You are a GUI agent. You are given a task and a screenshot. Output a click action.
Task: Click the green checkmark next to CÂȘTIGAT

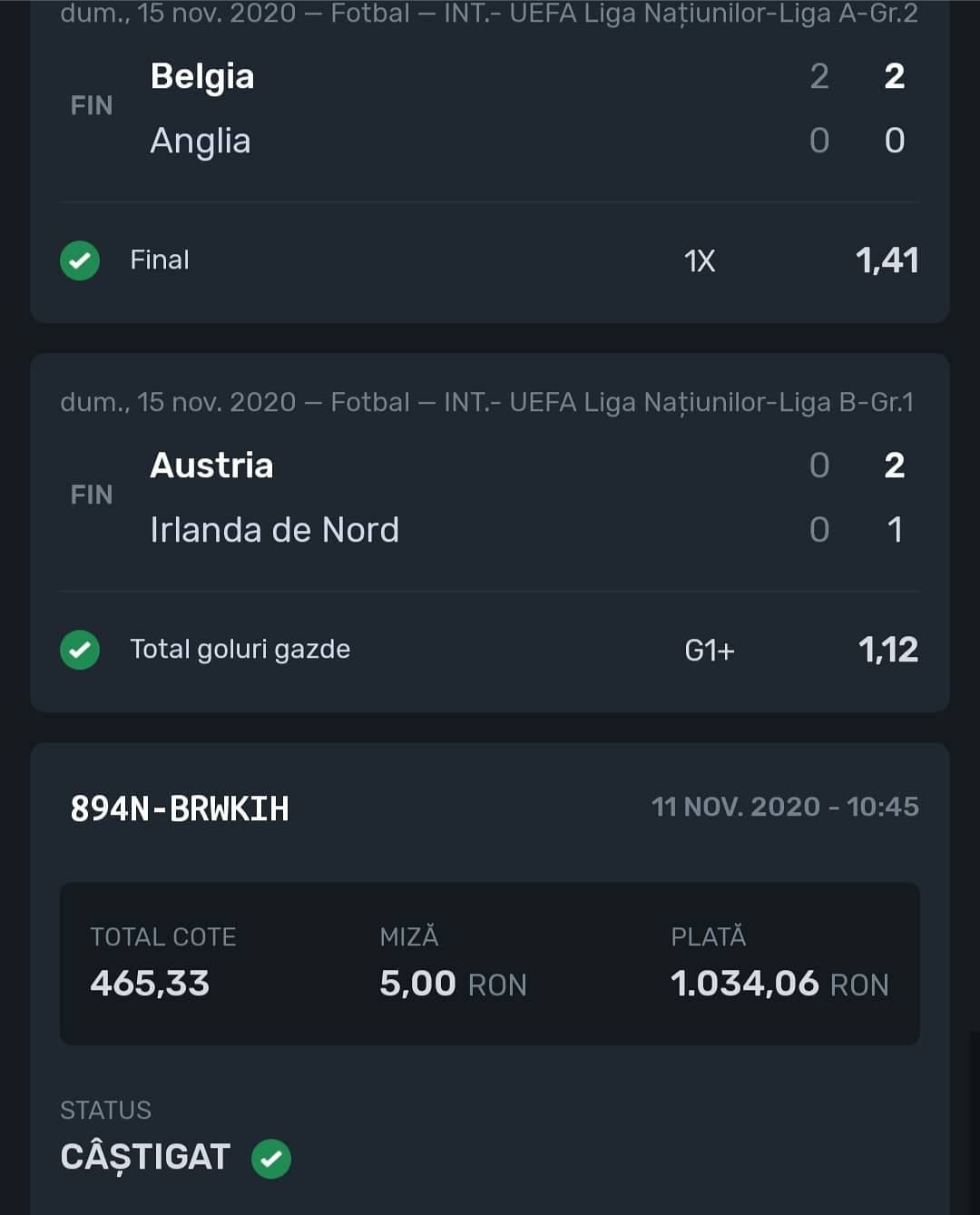pos(271,1158)
